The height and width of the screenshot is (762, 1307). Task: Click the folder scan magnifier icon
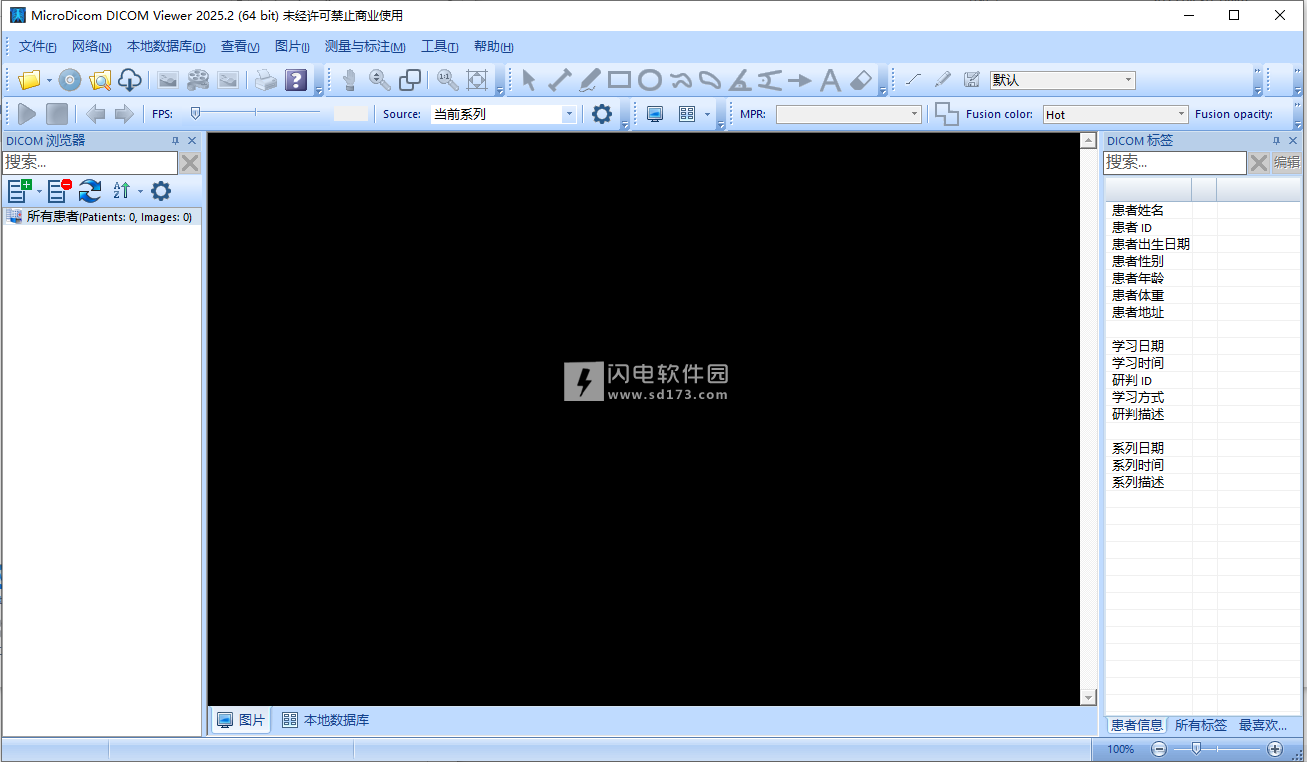[x=100, y=80]
